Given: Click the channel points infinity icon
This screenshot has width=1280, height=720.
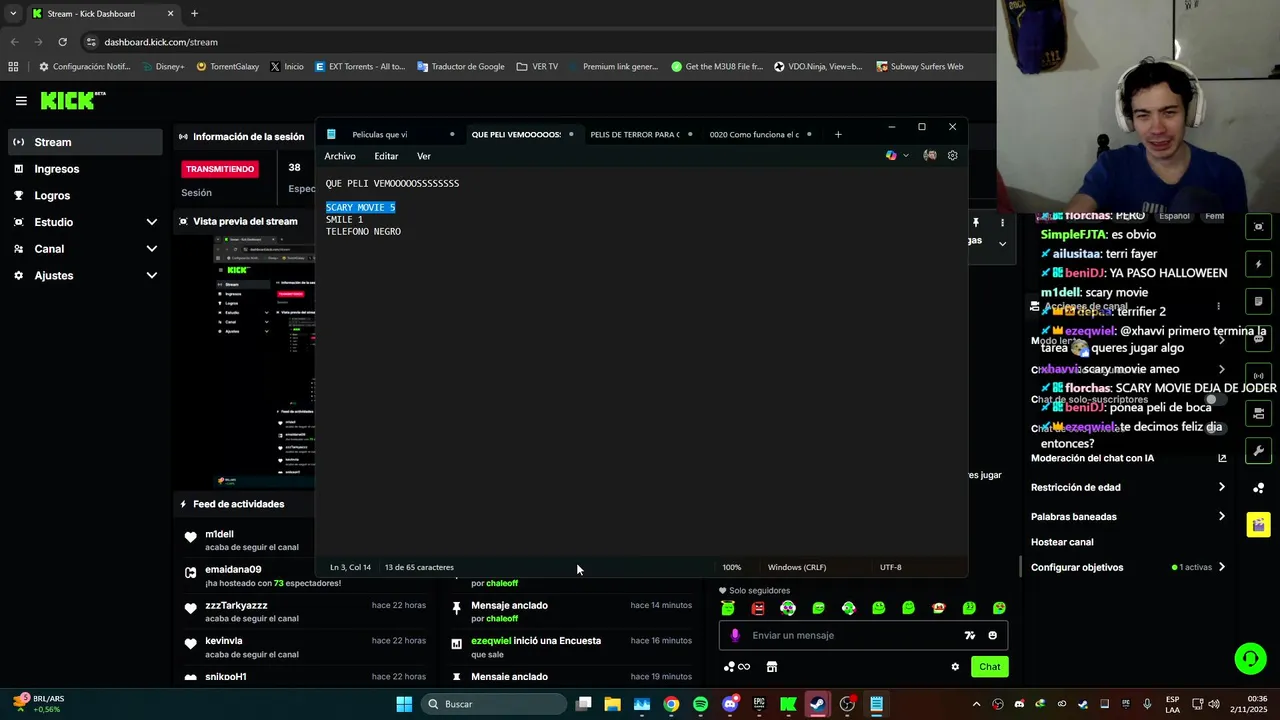Looking at the screenshot, I should (737, 667).
